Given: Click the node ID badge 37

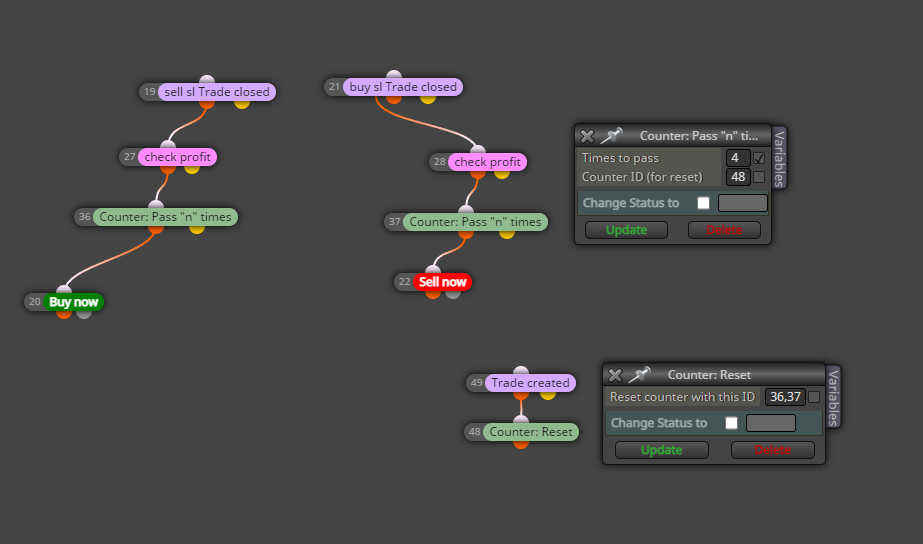Looking at the screenshot, I should [394, 222].
